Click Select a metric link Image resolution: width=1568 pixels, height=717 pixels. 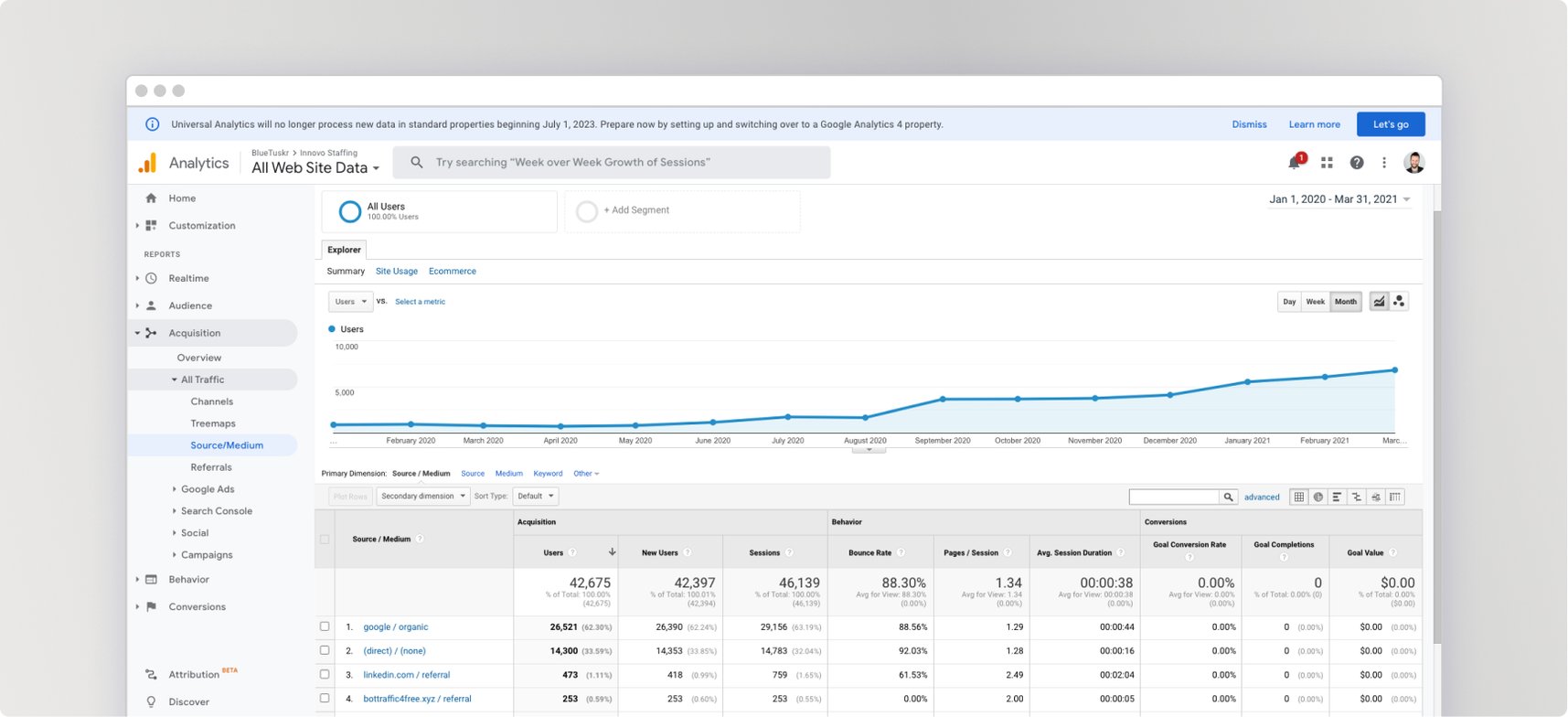click(421, 302)
